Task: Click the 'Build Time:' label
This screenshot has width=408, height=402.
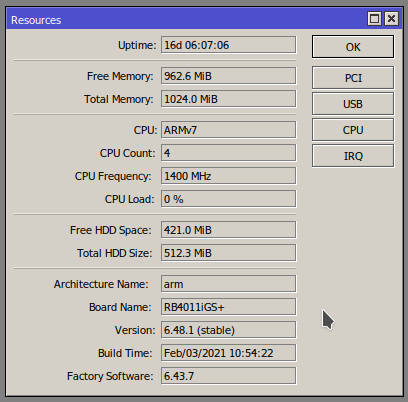Action: pyautogui.click(x=125, y=353)
